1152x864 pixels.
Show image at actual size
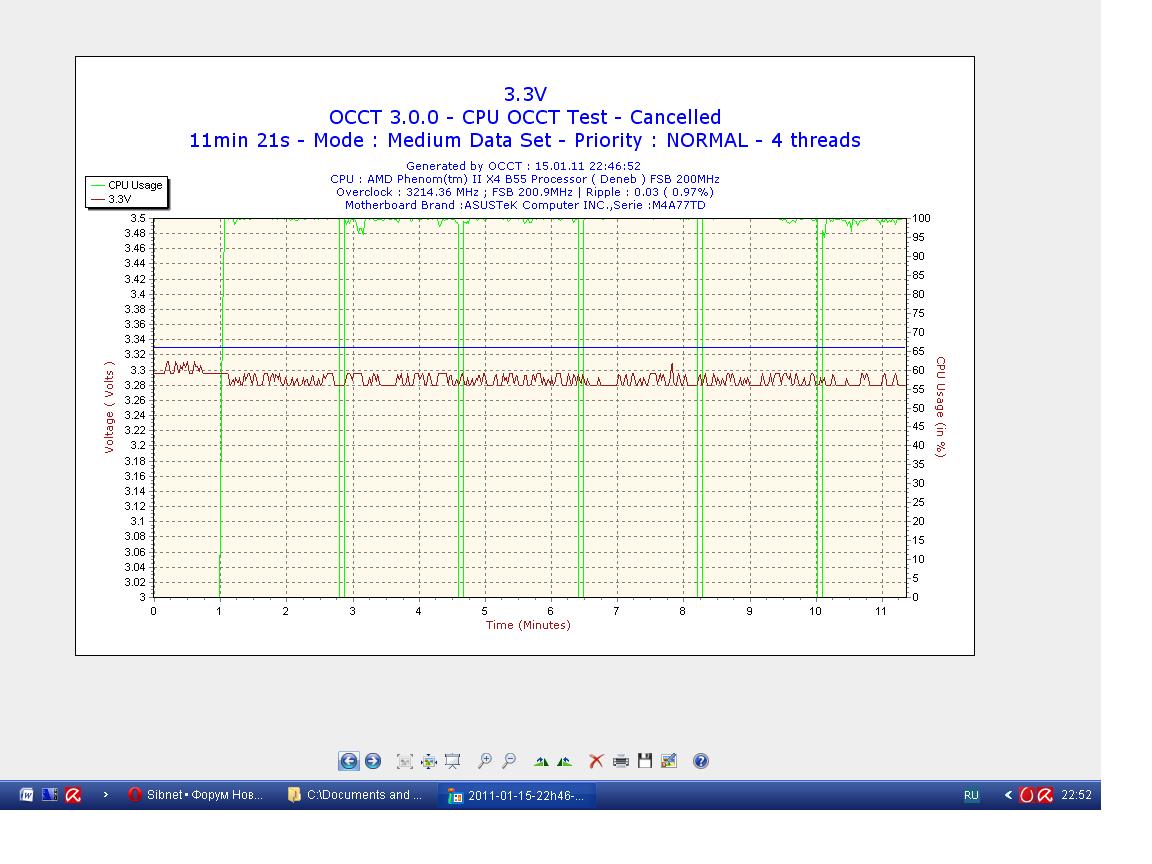click(x=429, y=761)
